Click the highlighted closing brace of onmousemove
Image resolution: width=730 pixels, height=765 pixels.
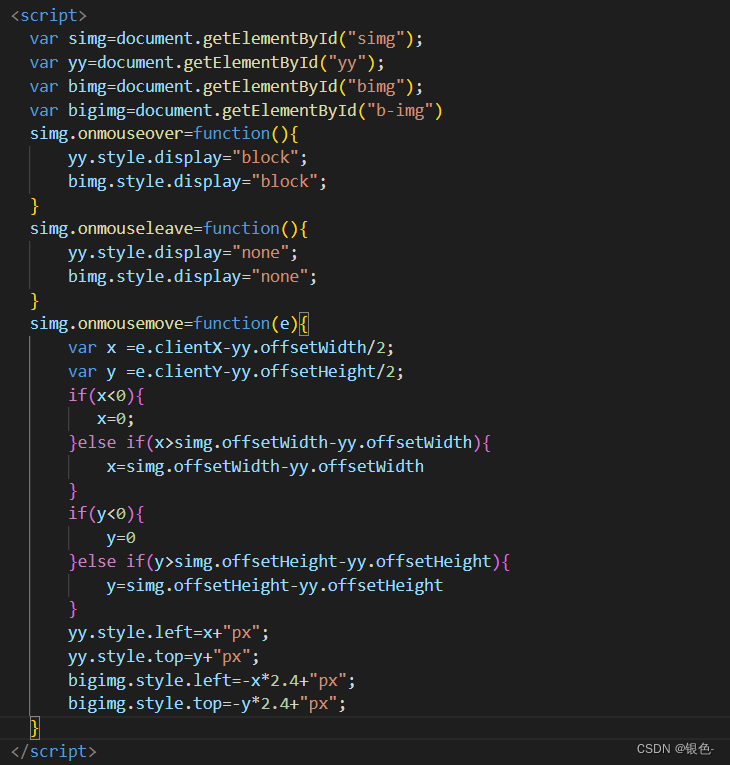[35, 728]
